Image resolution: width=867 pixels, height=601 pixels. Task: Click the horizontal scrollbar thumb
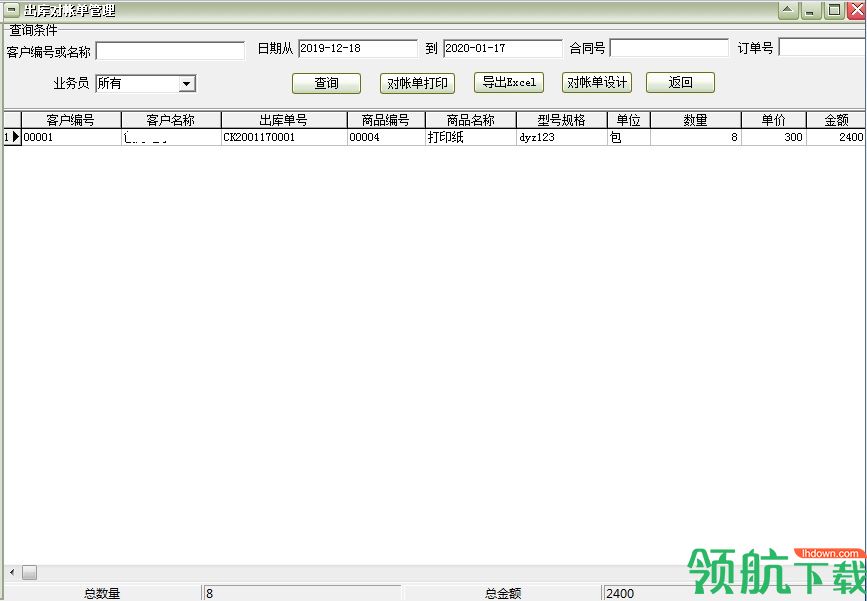pyautogui.click(x=29, y=572)
